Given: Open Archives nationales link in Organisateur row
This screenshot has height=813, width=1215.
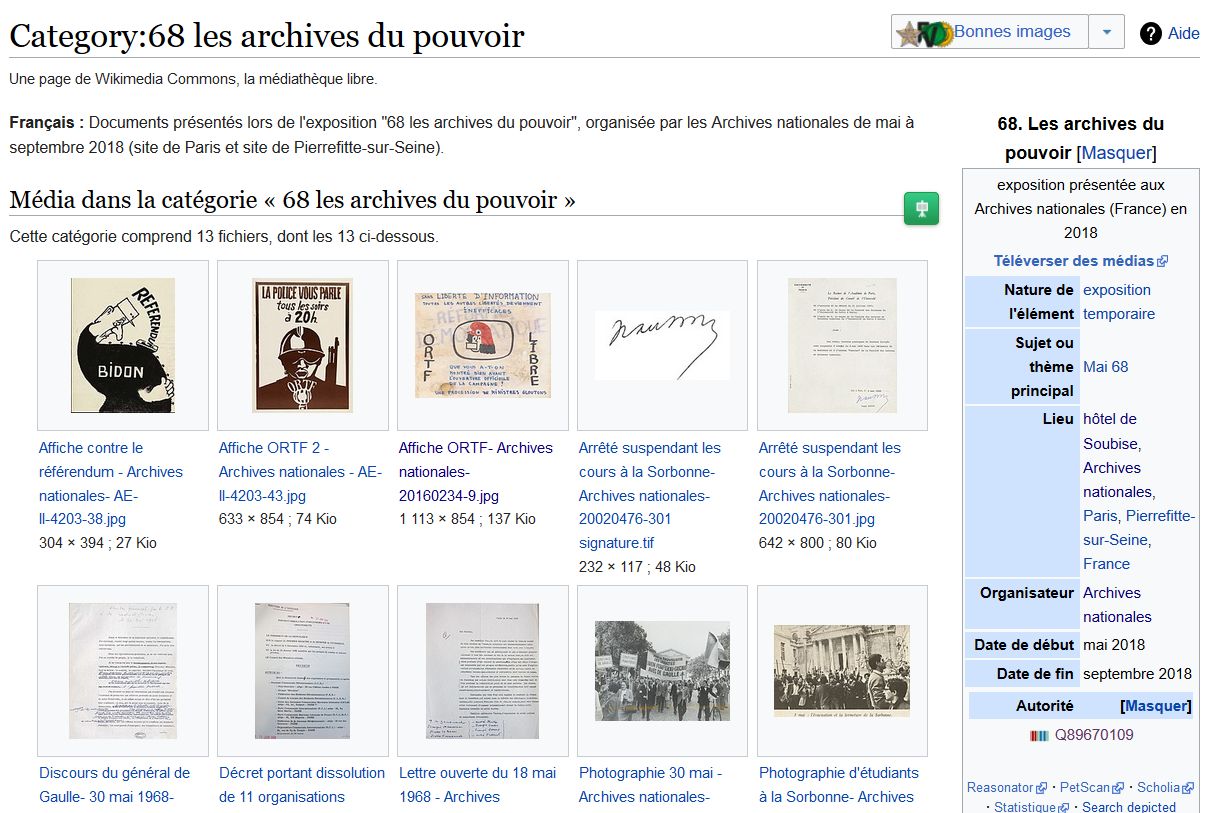Looking at the screenshot, I should pyautogui.click(x=1118, y=605).
